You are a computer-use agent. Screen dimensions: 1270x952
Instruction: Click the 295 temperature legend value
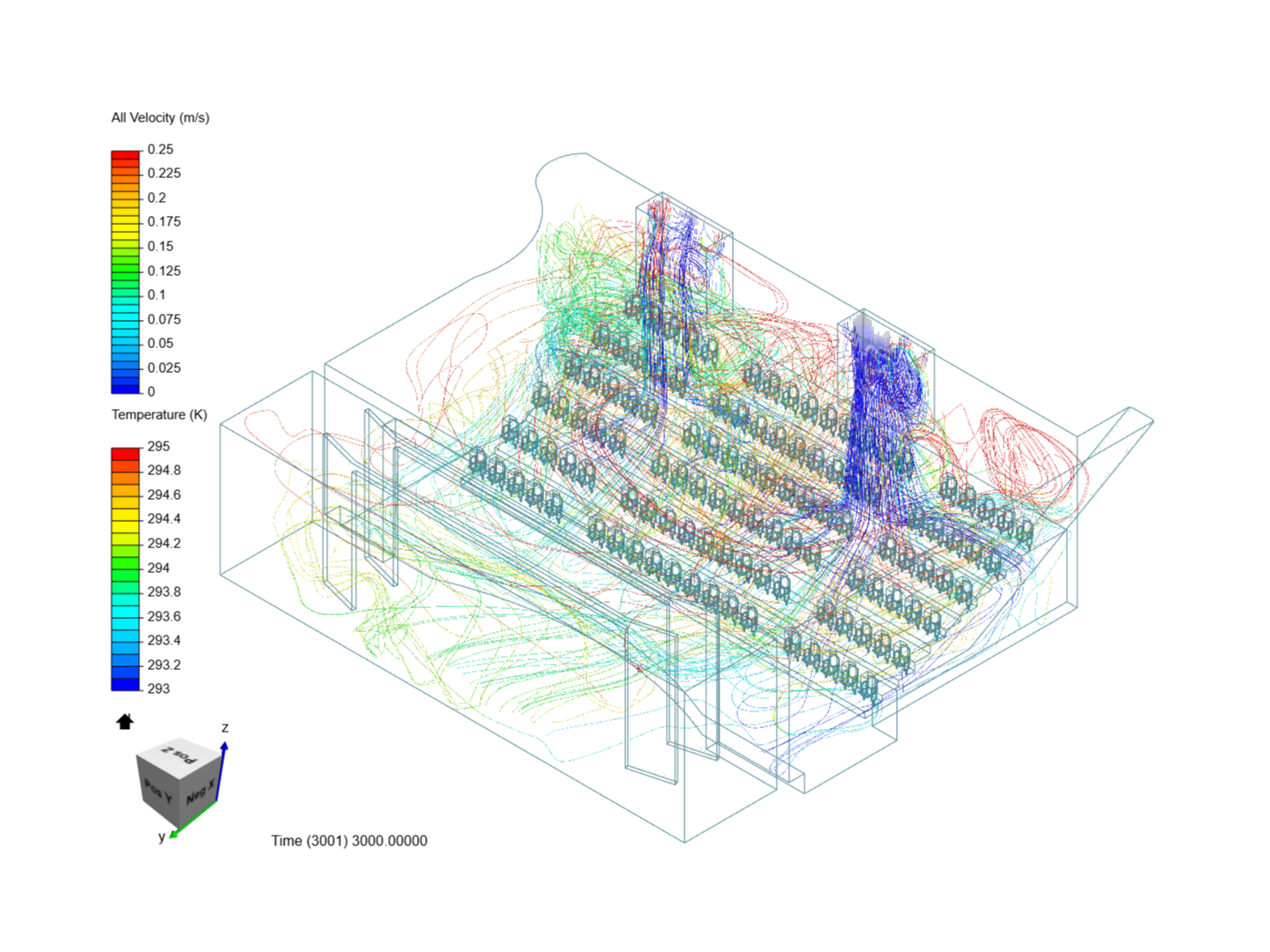point(159,446)
